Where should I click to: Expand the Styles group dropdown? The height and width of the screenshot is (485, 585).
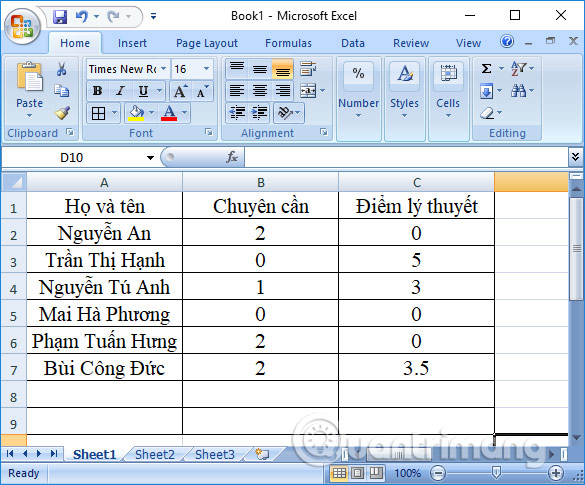point(404,116)
